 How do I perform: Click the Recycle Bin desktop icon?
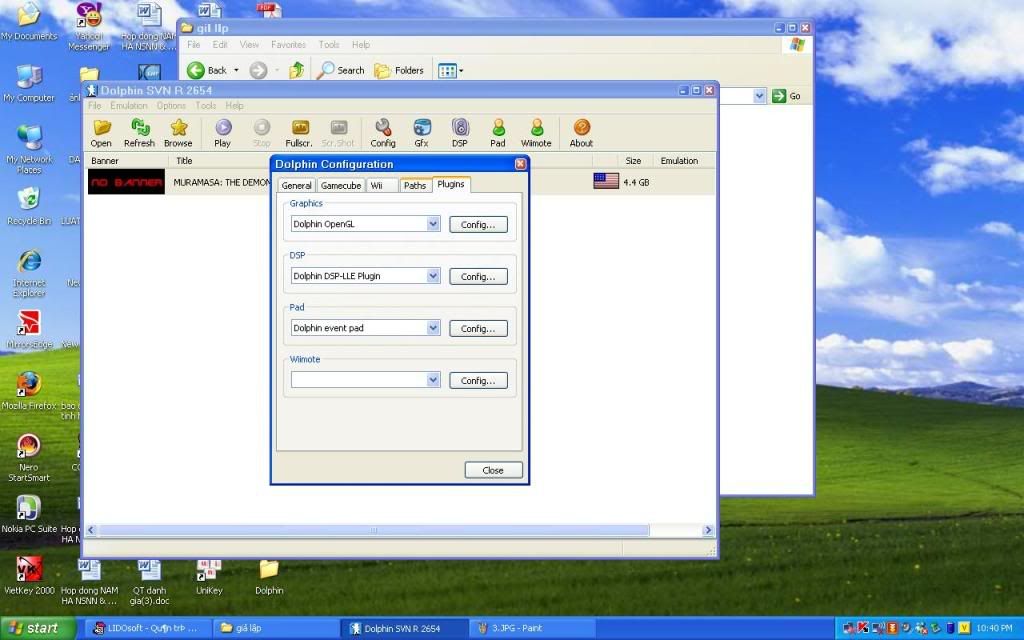click(29, 206)
